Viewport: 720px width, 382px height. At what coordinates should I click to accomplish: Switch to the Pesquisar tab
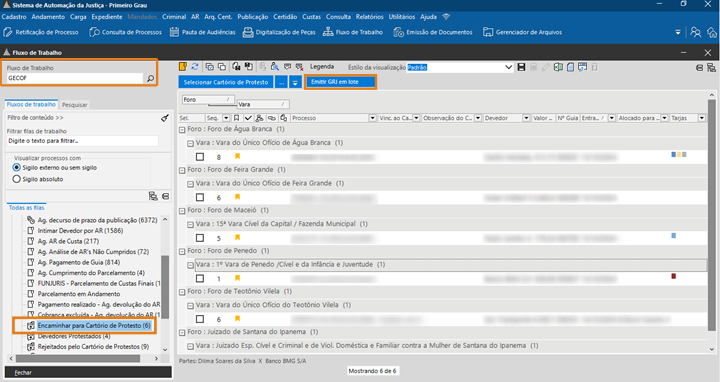[x=74, y=105]
